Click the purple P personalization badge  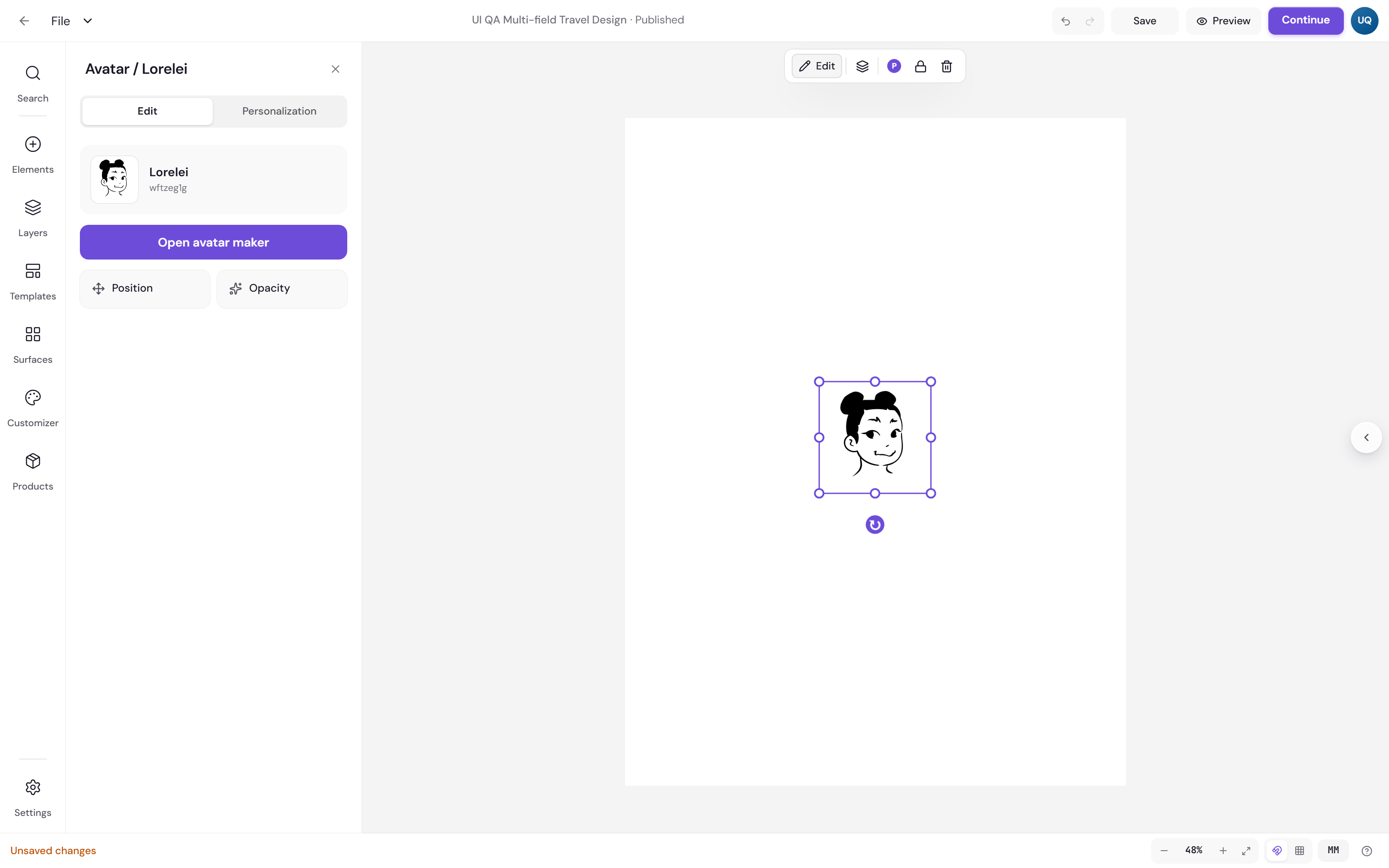pos(894,66)
